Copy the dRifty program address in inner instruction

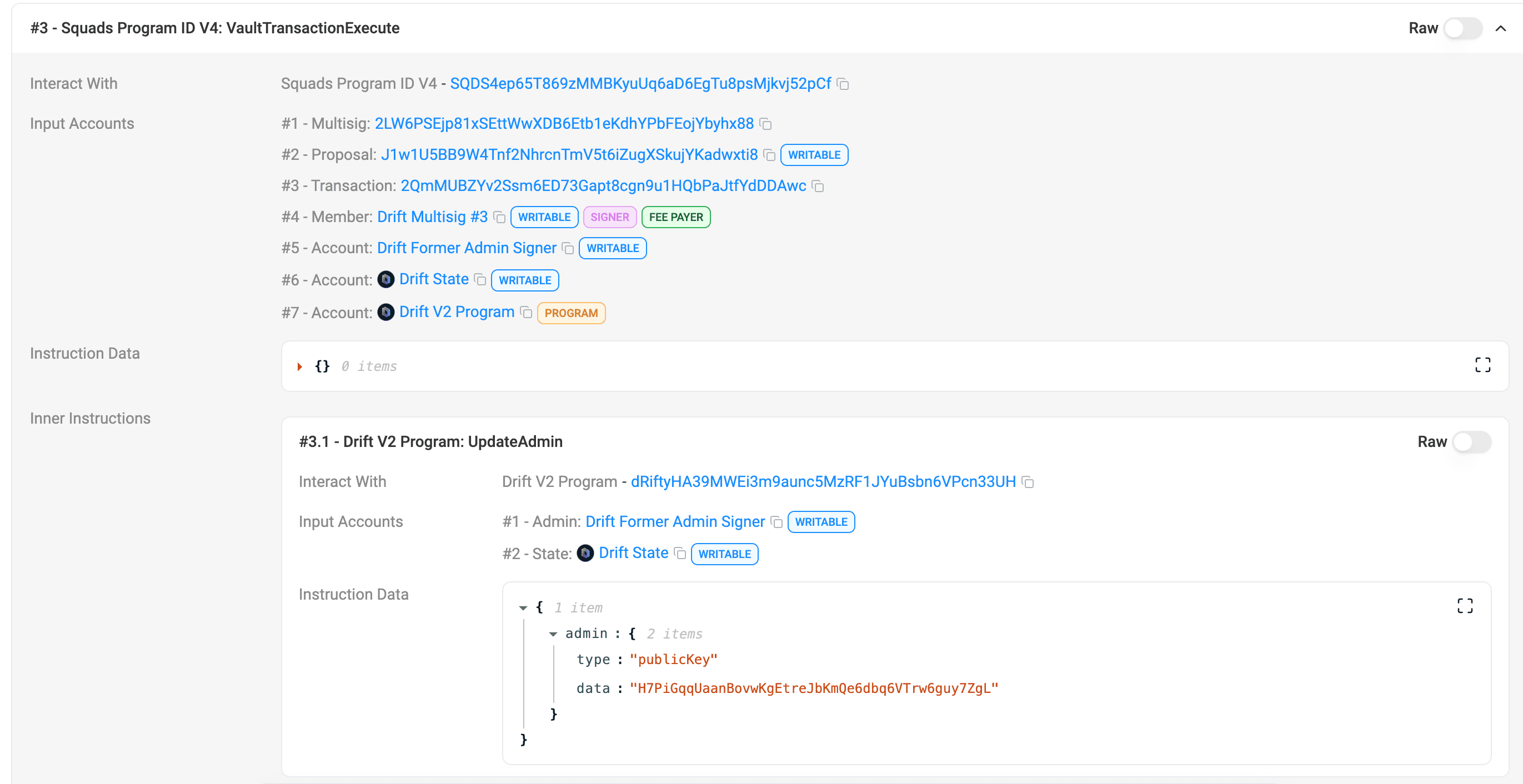click(x=1028, y=483)
